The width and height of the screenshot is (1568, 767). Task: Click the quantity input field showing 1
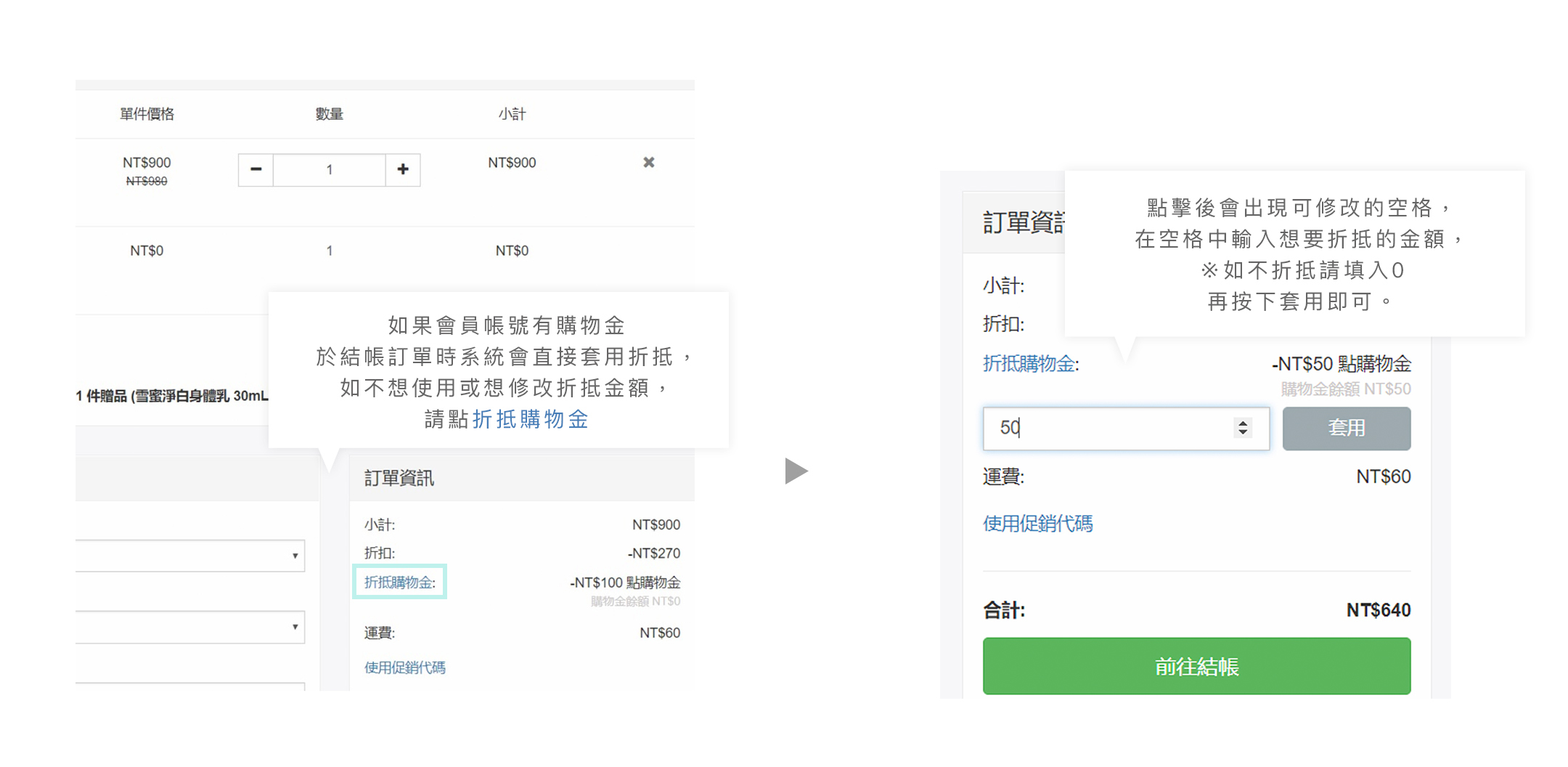coord(329,169)
